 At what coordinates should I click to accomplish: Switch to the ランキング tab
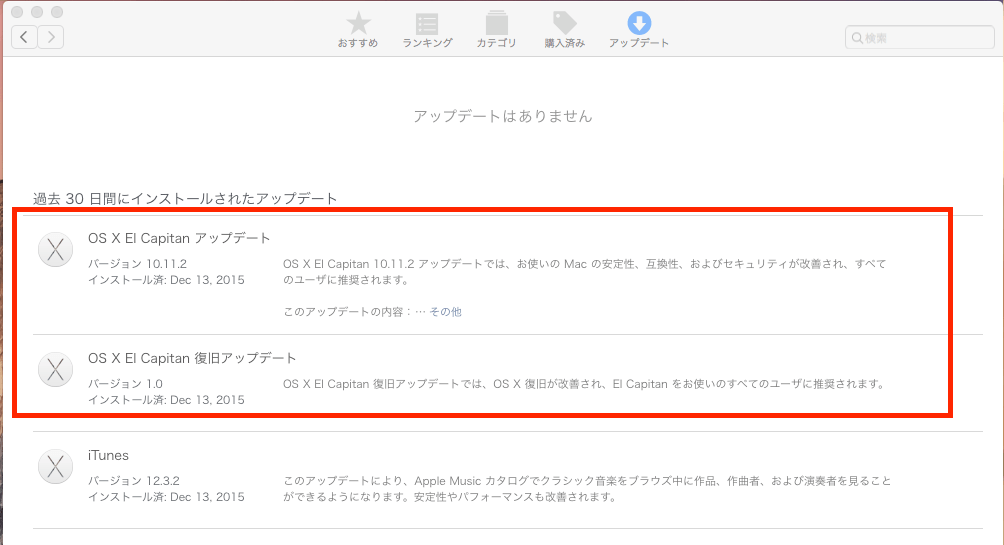click(427, 30)
